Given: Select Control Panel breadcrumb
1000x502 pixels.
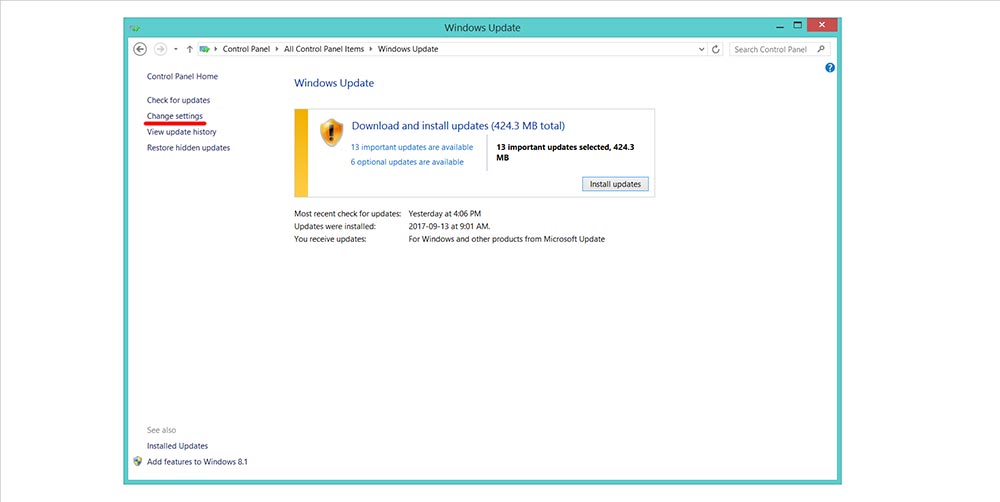Looking at the screenshot, I should pos(246,49).
